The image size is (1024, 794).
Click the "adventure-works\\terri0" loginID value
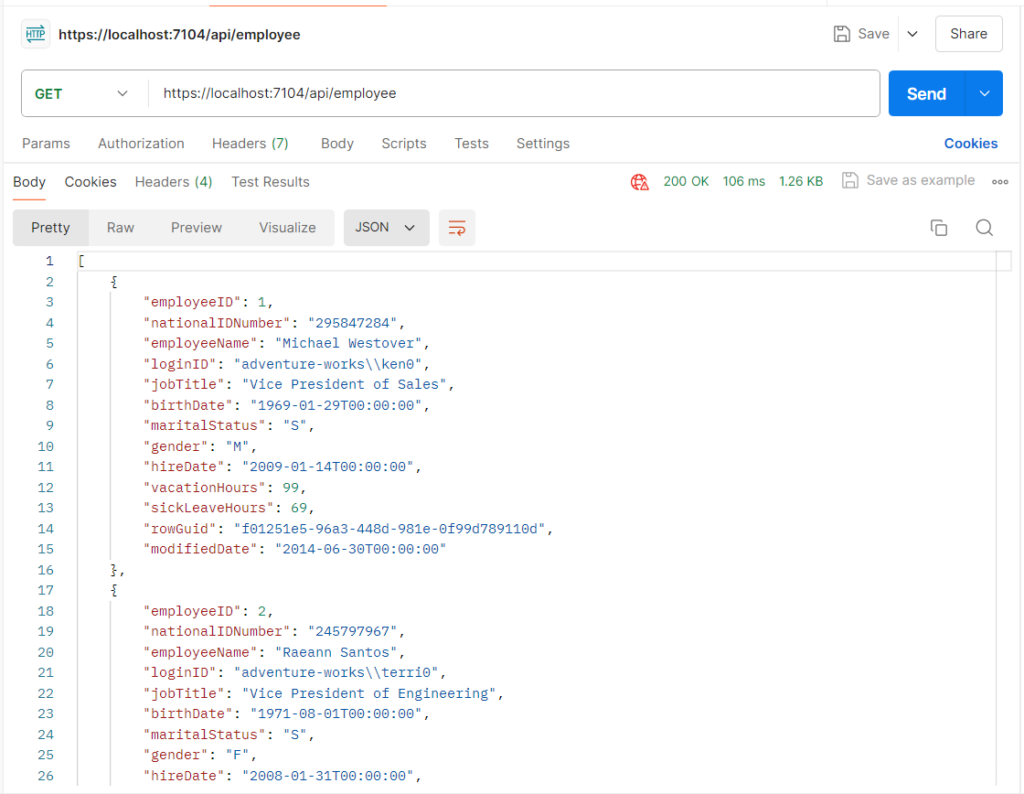coord(336,672)
